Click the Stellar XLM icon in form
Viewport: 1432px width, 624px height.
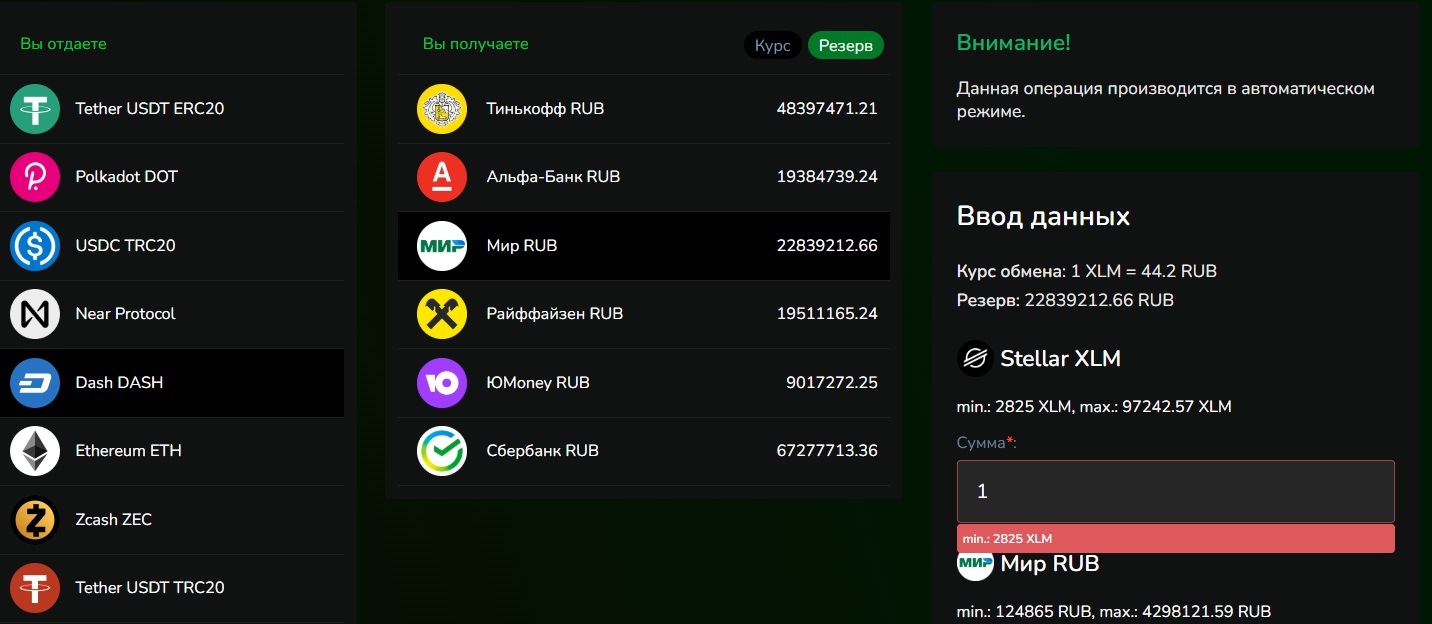[975, 358]
